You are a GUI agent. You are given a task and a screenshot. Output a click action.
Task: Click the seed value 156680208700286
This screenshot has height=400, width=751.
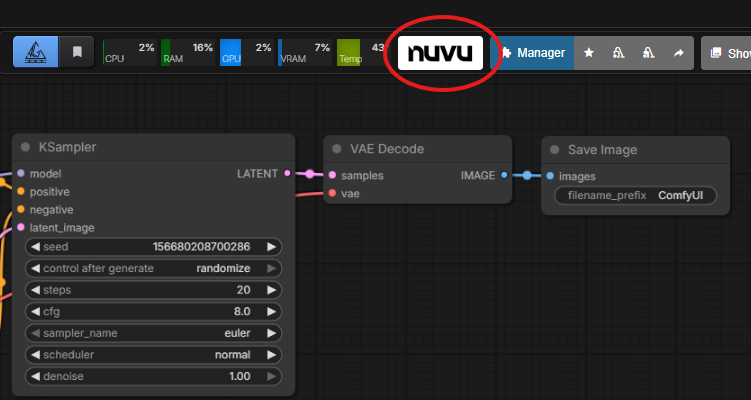point(201,247)
